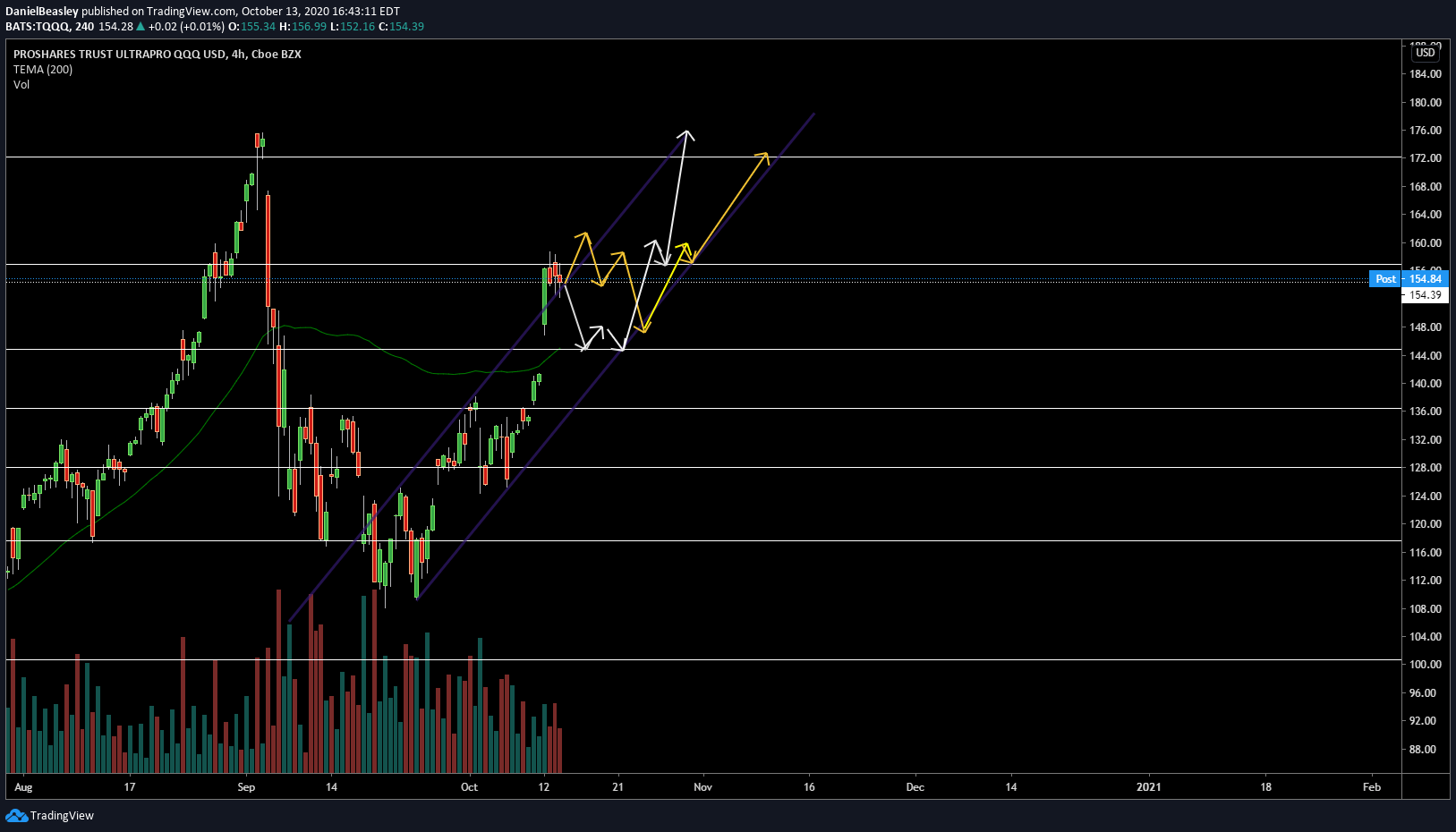This screenshot has height=832, width=1456.
Task: Click the 172.00 price axis label
Action: pos(1426,158)
